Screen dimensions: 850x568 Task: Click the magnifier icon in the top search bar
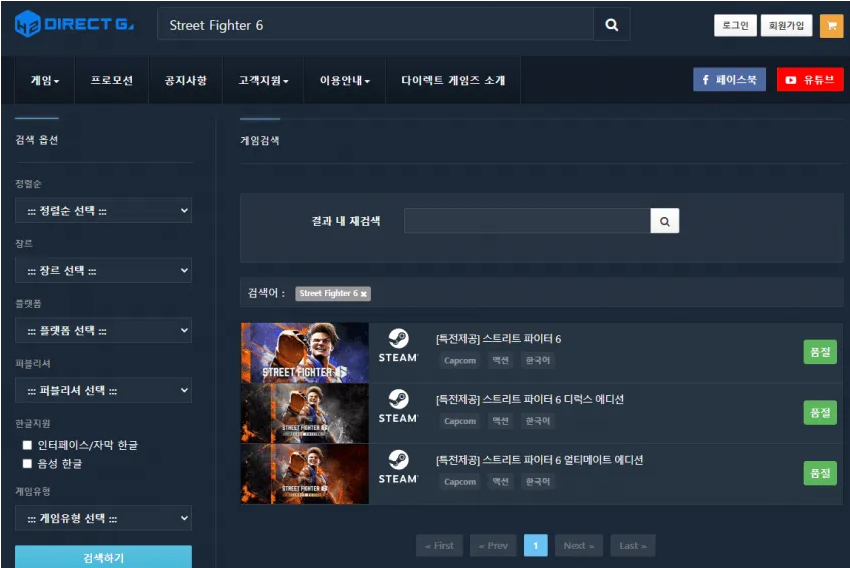[x=611, y=25]
